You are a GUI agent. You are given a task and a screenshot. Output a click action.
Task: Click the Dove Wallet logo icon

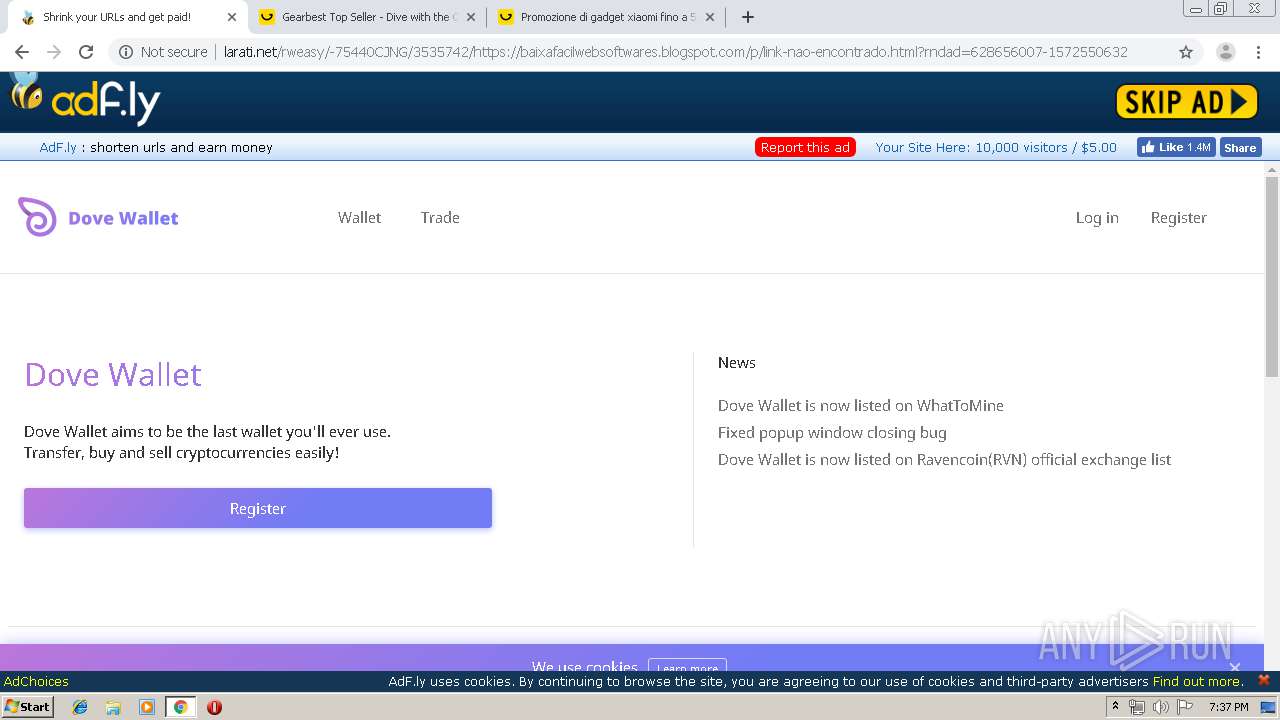(37, 217)
